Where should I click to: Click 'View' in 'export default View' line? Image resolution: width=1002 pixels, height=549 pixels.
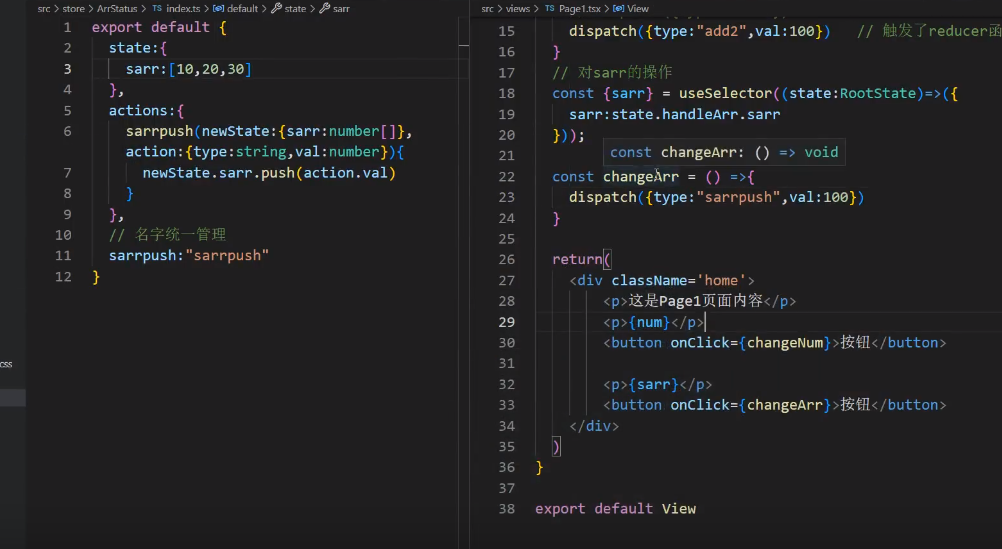click(x=679, y=509)
